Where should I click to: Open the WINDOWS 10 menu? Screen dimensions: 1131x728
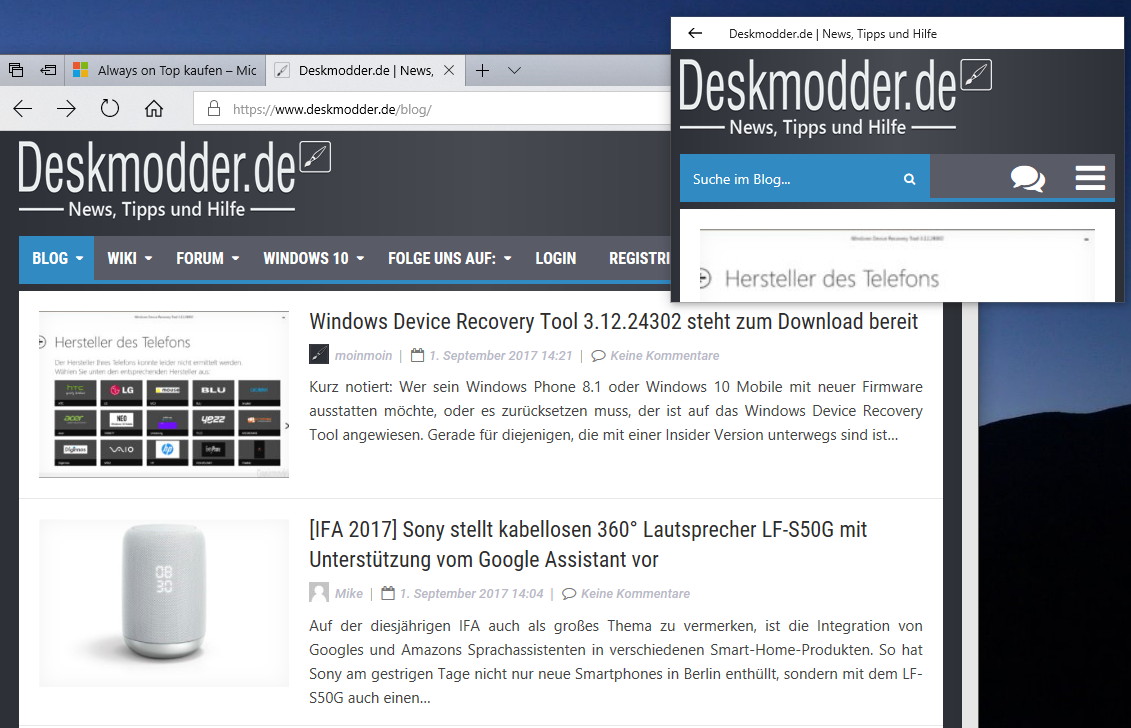point(314,258)
